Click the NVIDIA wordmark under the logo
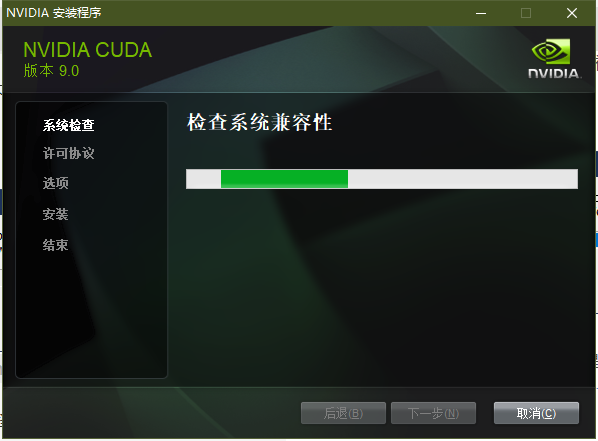The height and width of the screenshot is (441, 598). coord(555,73)
